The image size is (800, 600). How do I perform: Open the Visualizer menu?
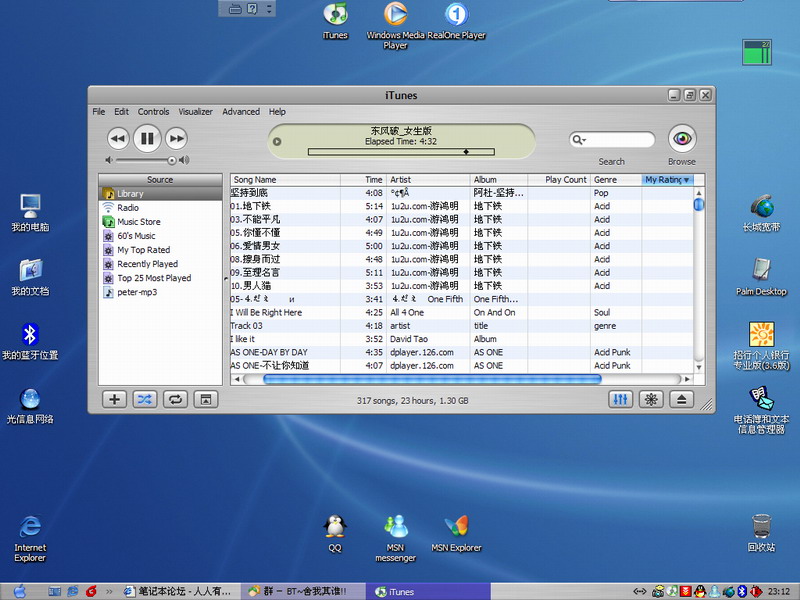pos(195,112)
